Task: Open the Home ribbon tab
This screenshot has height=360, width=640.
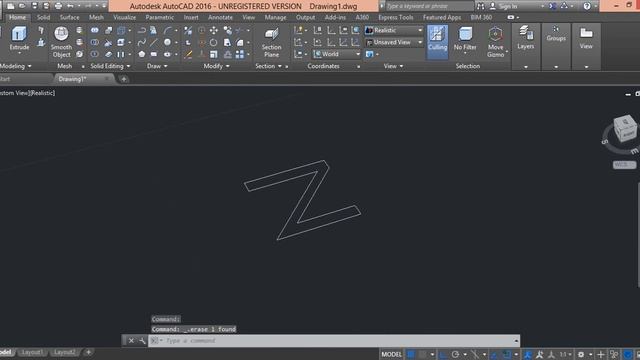Action: point(18,18)
